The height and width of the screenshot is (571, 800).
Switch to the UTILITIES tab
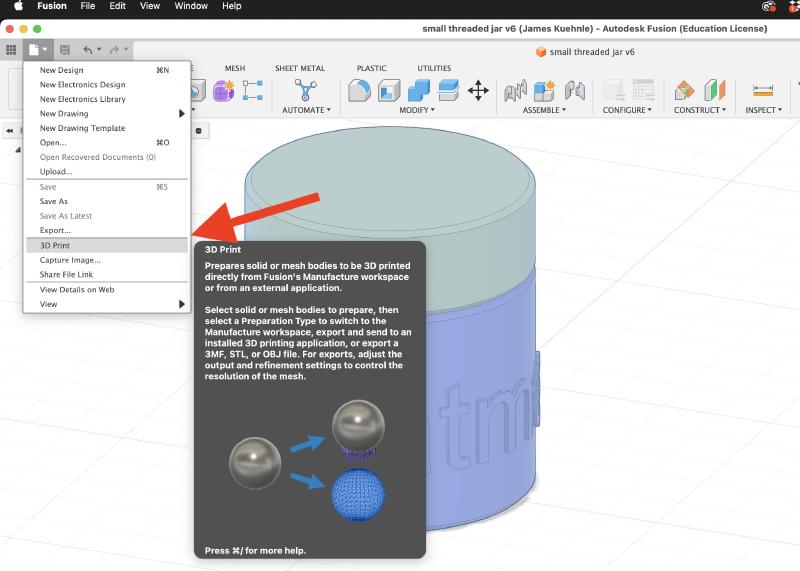(x=434, y=68)
